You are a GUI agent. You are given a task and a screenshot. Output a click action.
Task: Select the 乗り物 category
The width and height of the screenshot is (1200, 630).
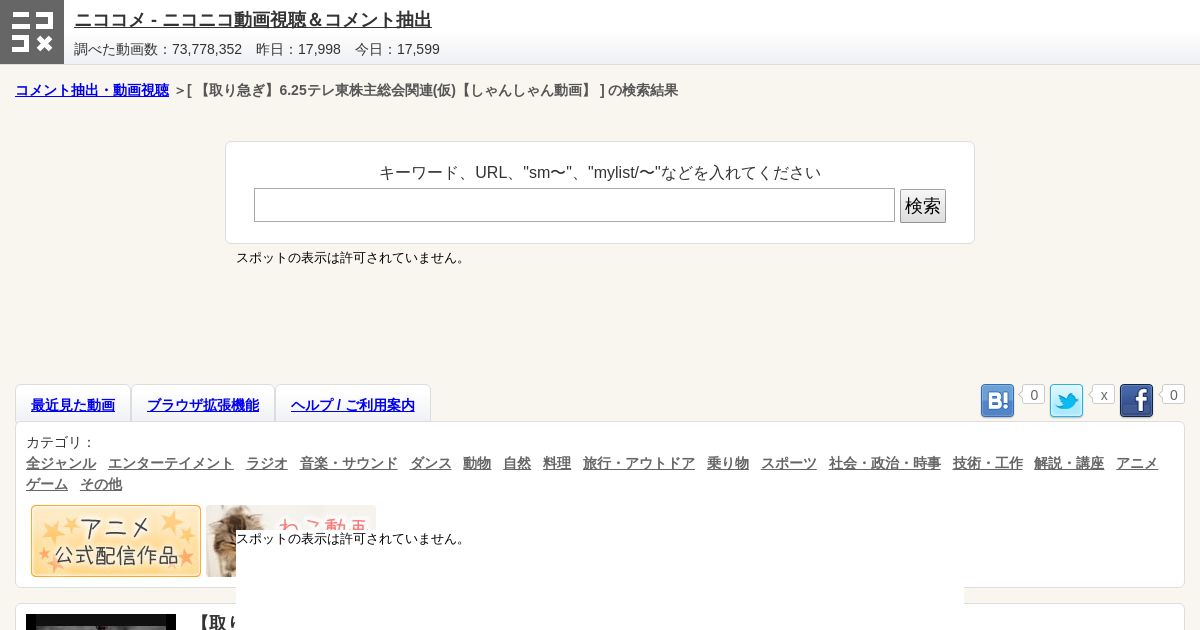tap(728, 463)
